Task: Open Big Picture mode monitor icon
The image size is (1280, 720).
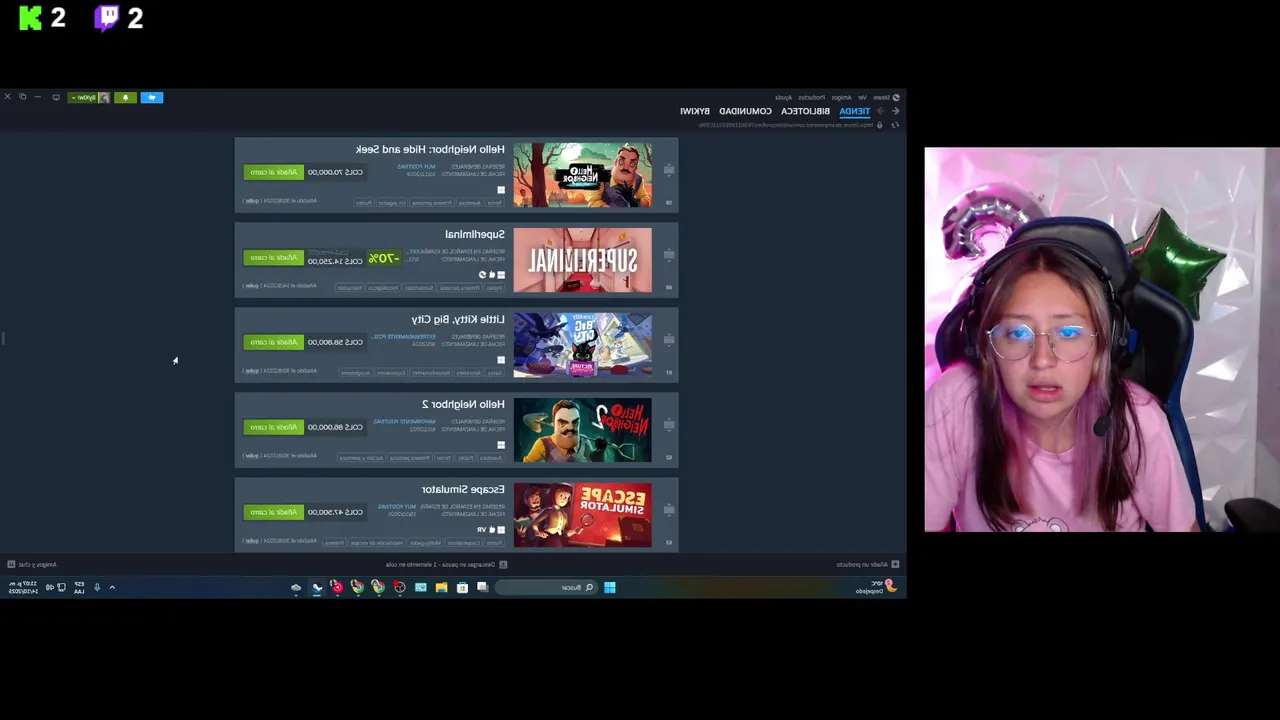Action: pyautogui.click(x=56, y=97)
